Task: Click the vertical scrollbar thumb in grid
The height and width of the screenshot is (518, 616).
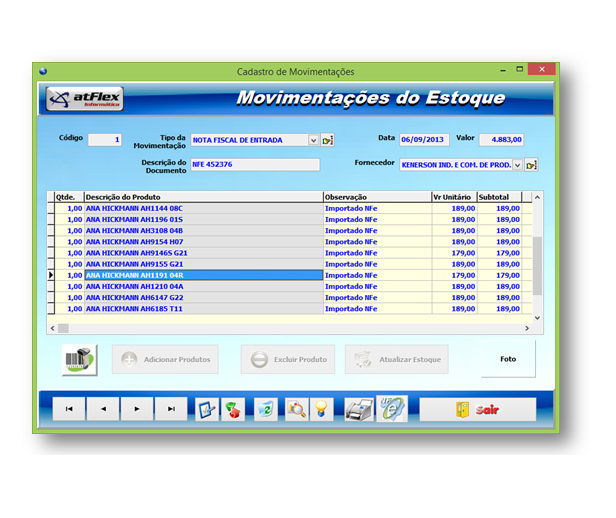Action: [x=537, y=265]
